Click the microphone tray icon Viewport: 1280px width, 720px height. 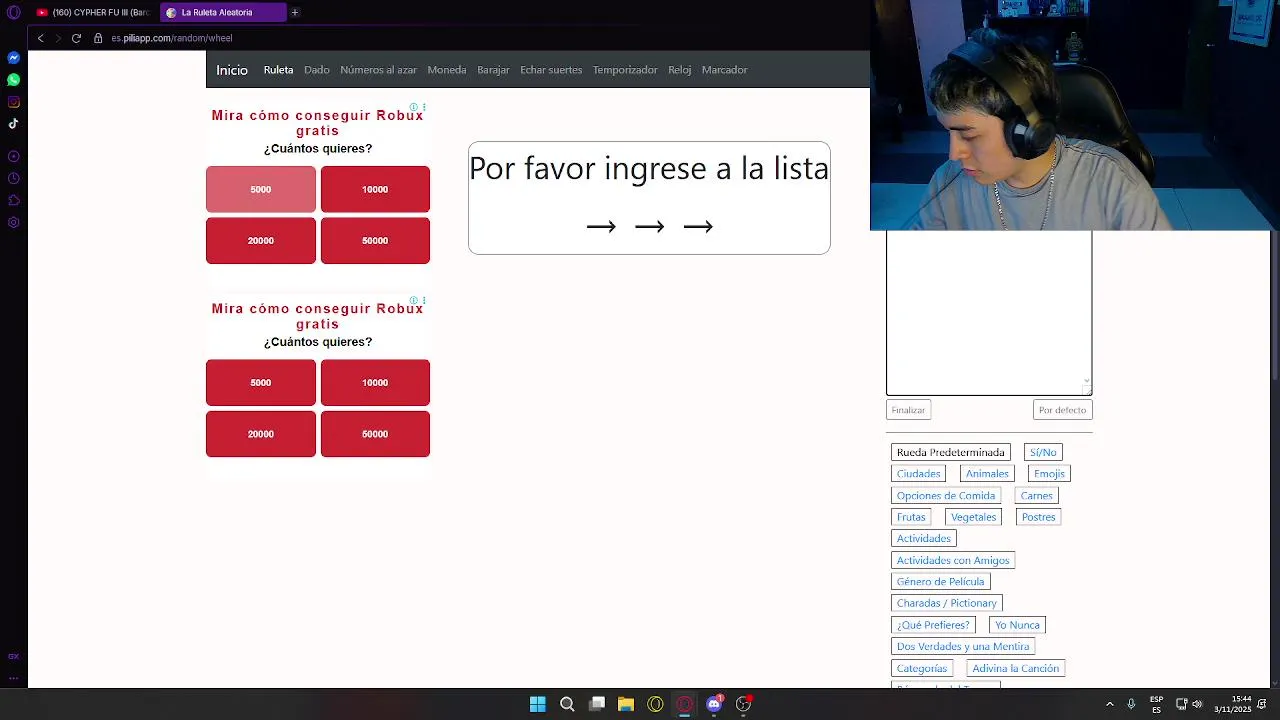(1131, 704)
